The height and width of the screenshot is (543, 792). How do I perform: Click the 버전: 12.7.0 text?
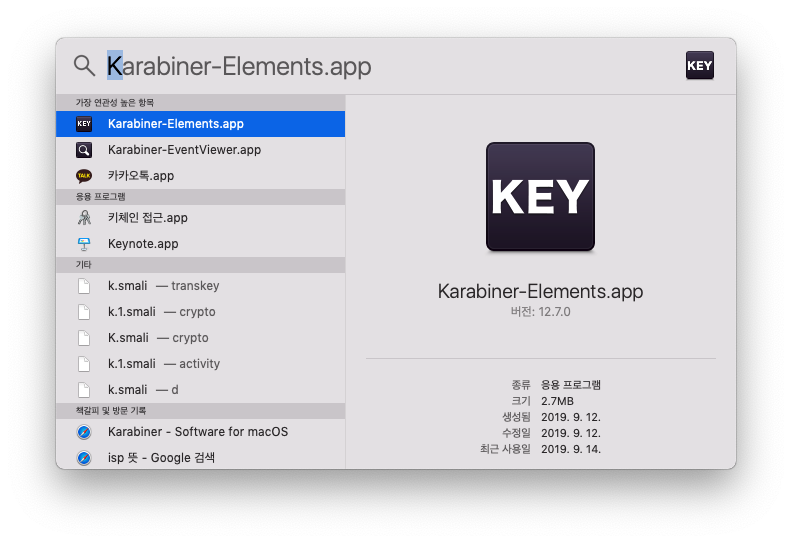(x=540, y=312)
